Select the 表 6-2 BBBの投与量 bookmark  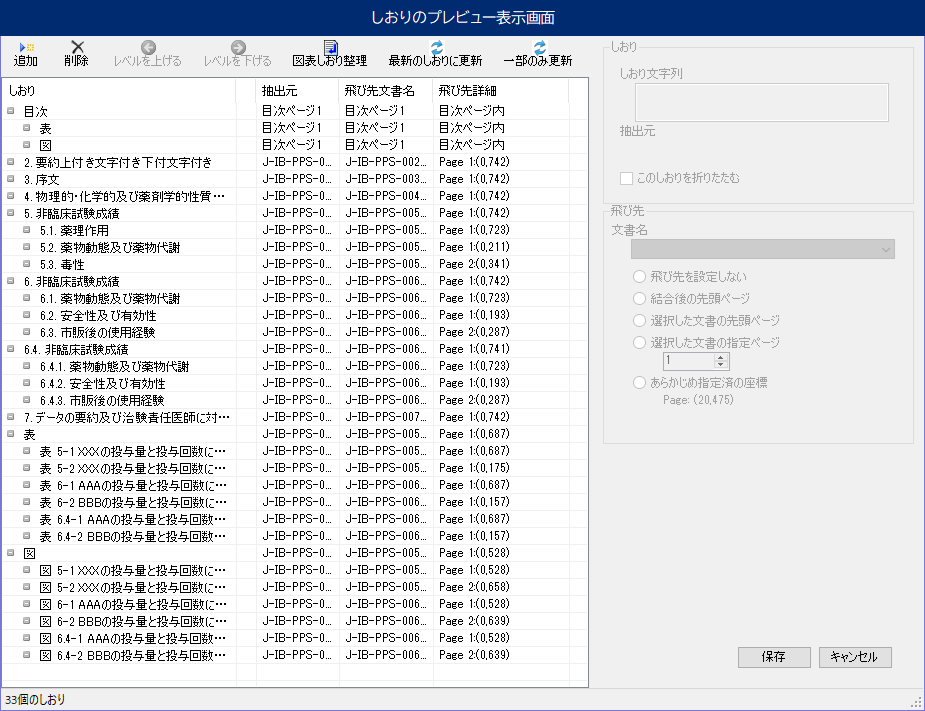(133, 503)
